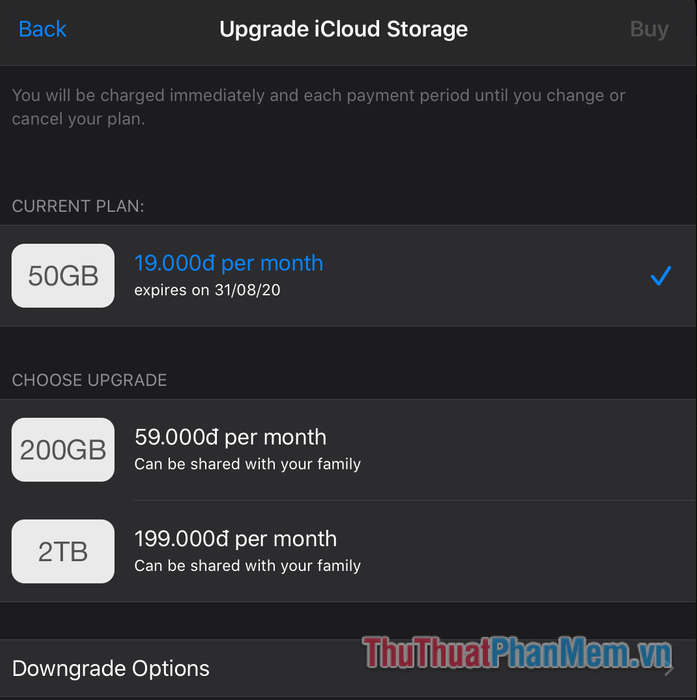Click the CURRENT PLAN section header
697x700 pixels.
[x=78, y=206]
